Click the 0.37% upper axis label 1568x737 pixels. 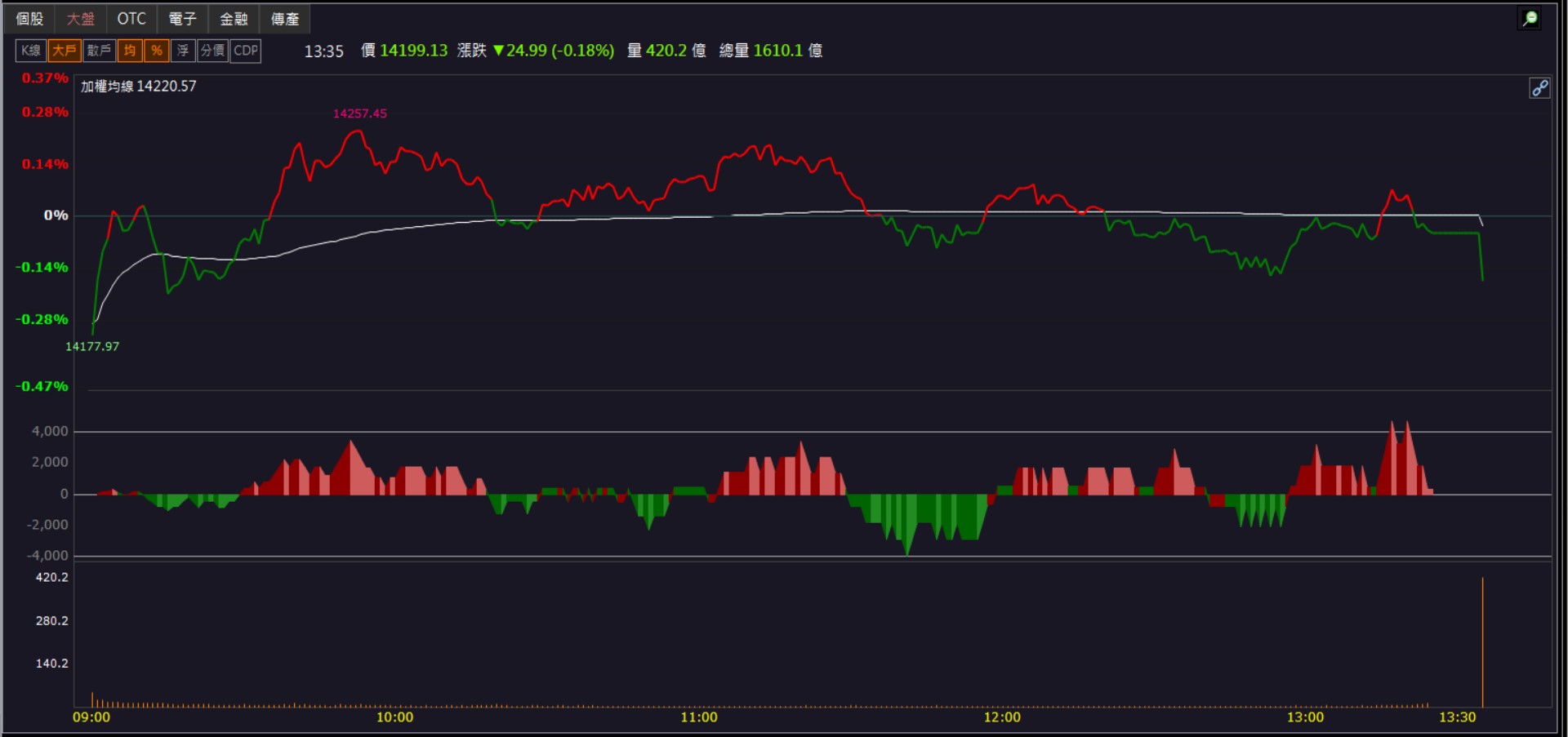45,78
